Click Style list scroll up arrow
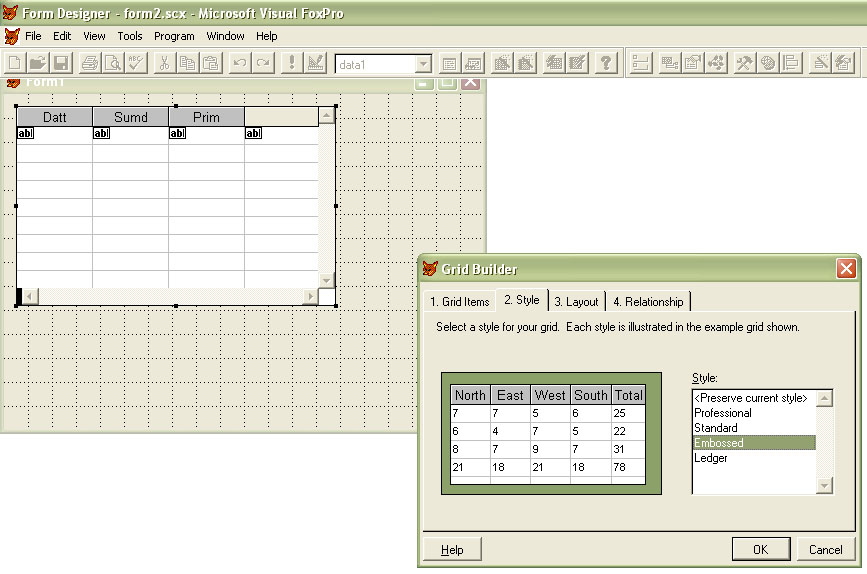867x574 pixels. (824, 398)
